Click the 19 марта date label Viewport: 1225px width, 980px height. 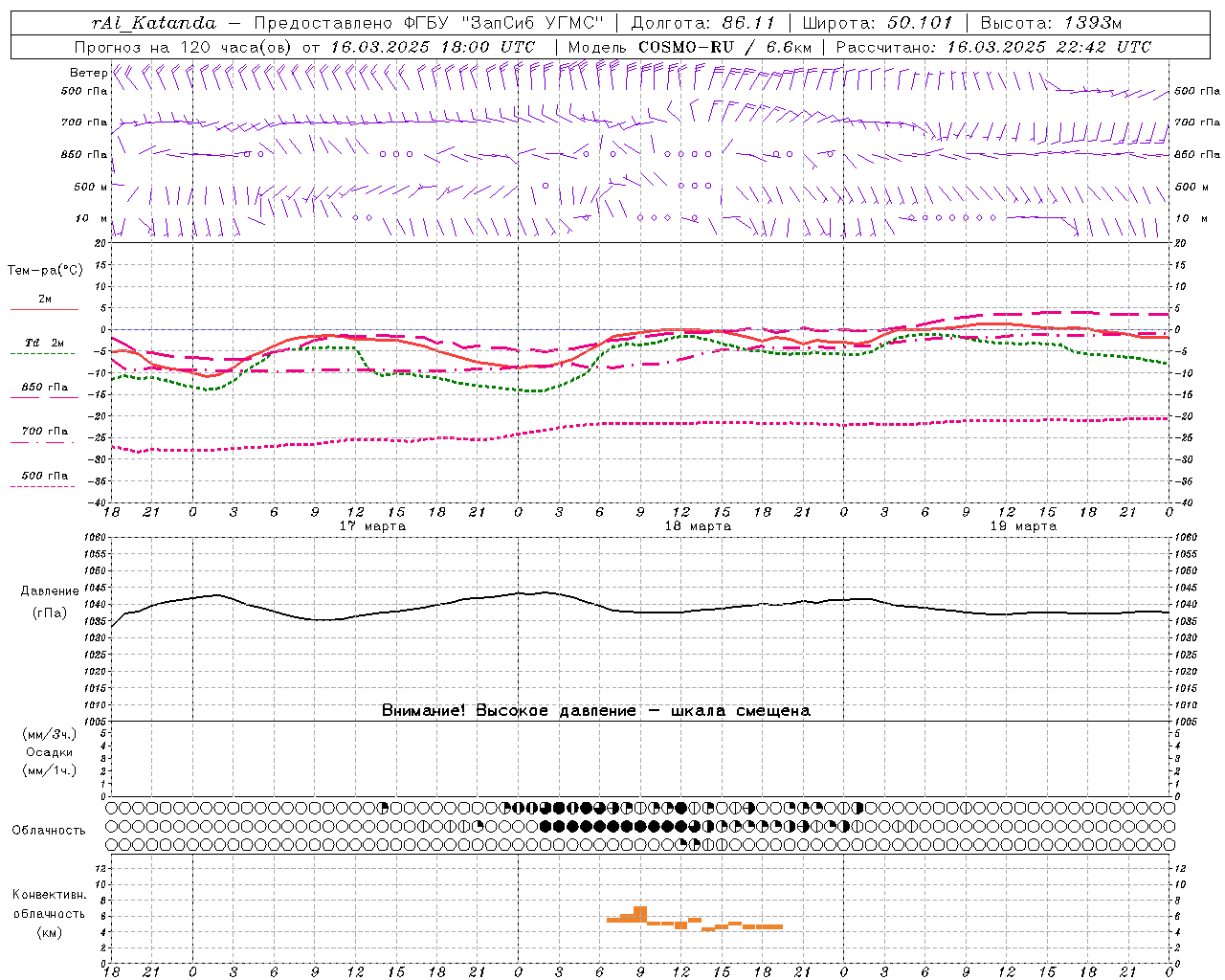pyautogui.click(x=1023, y=526)
